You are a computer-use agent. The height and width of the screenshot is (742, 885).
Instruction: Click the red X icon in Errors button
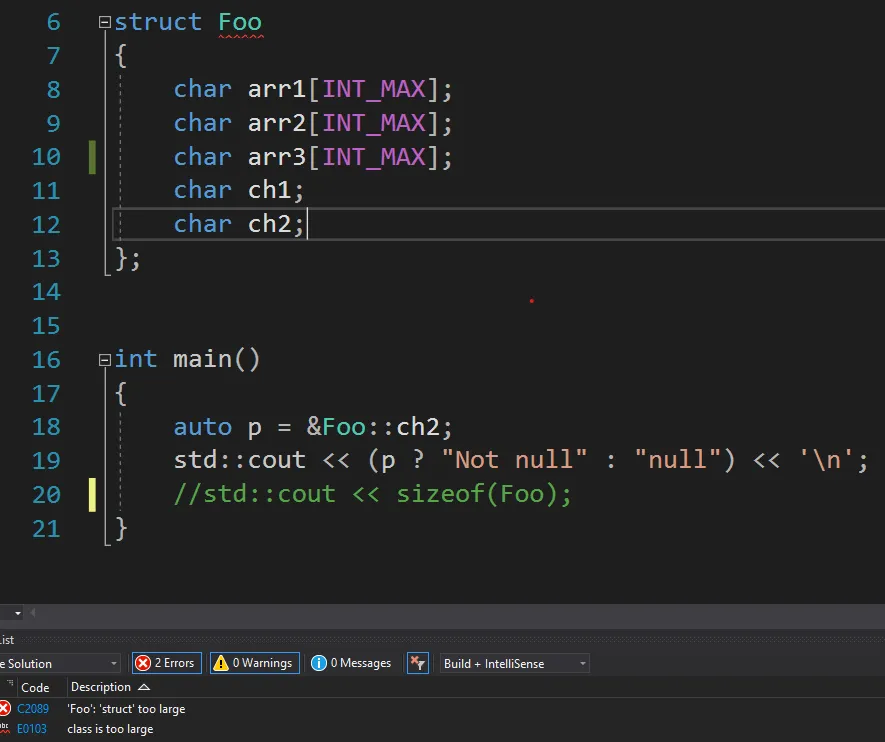click(143, 663)
